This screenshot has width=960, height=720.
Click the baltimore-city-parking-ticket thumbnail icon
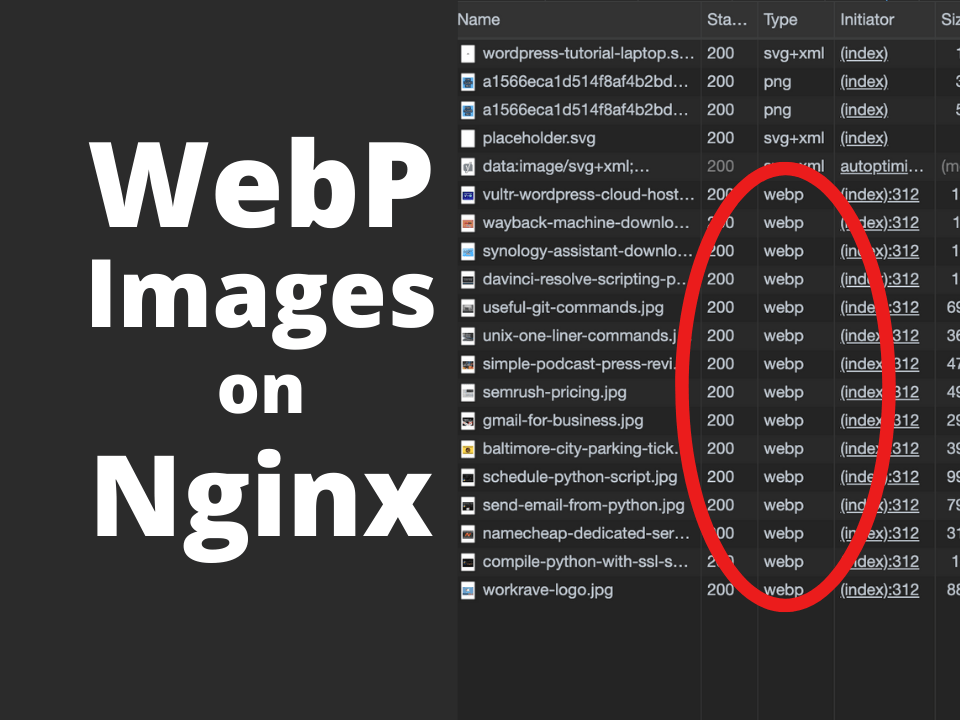(x=467, y=448)
